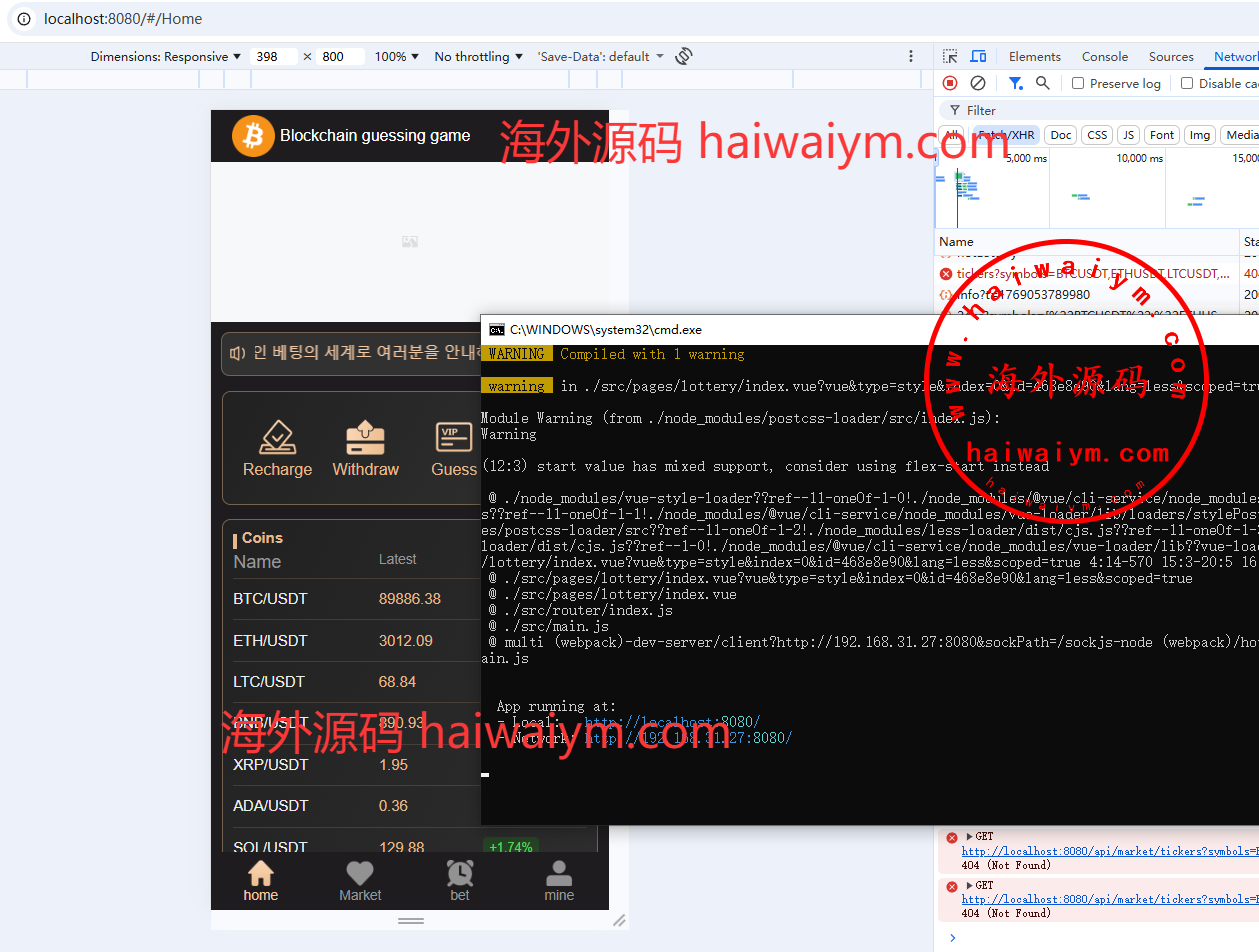1259x952 pixels.
Task: Switch to the Console tab
Action: 1104,56
